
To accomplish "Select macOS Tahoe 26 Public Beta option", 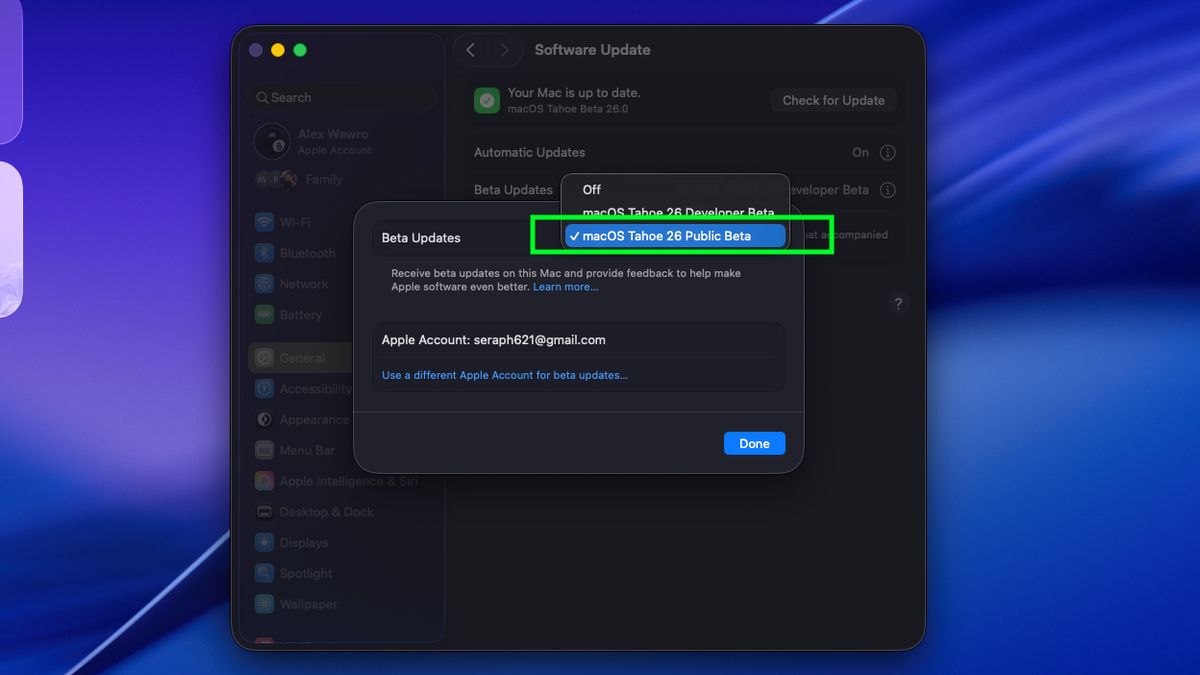I will click(666, 236).
